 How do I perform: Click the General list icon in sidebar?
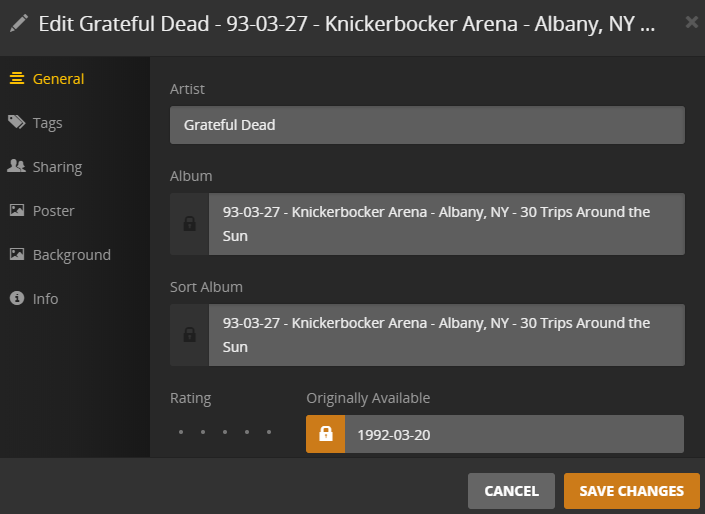pos(16,79)
